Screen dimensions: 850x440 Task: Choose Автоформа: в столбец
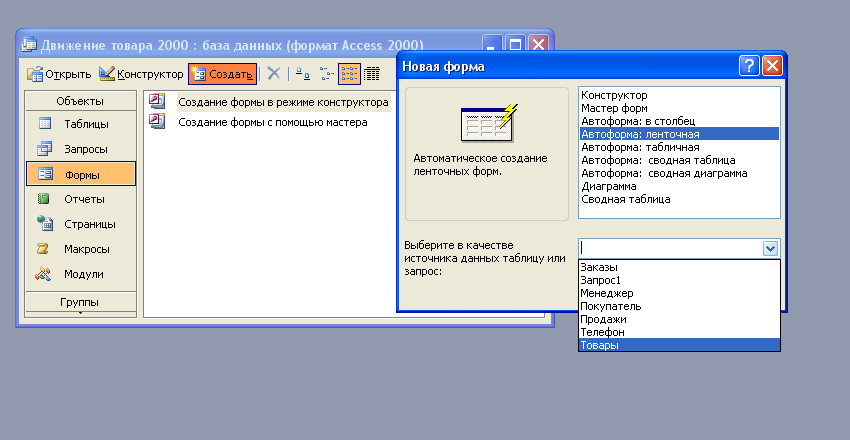679,121
